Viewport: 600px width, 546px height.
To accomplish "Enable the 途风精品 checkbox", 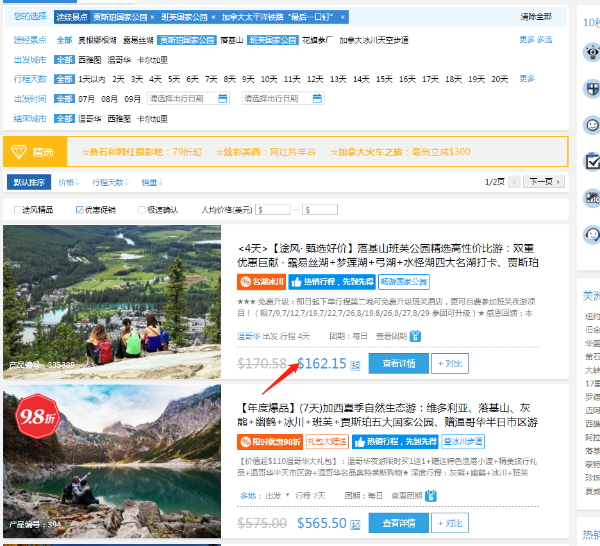I will 17,210.
